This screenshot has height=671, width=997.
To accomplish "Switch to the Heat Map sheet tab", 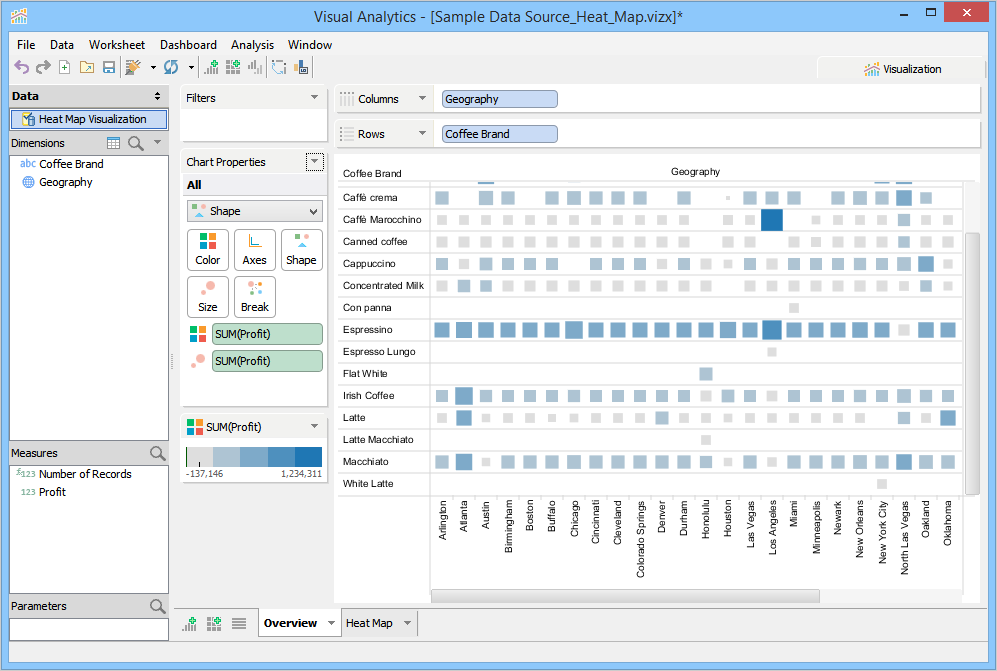I will (x=369, y=623).
